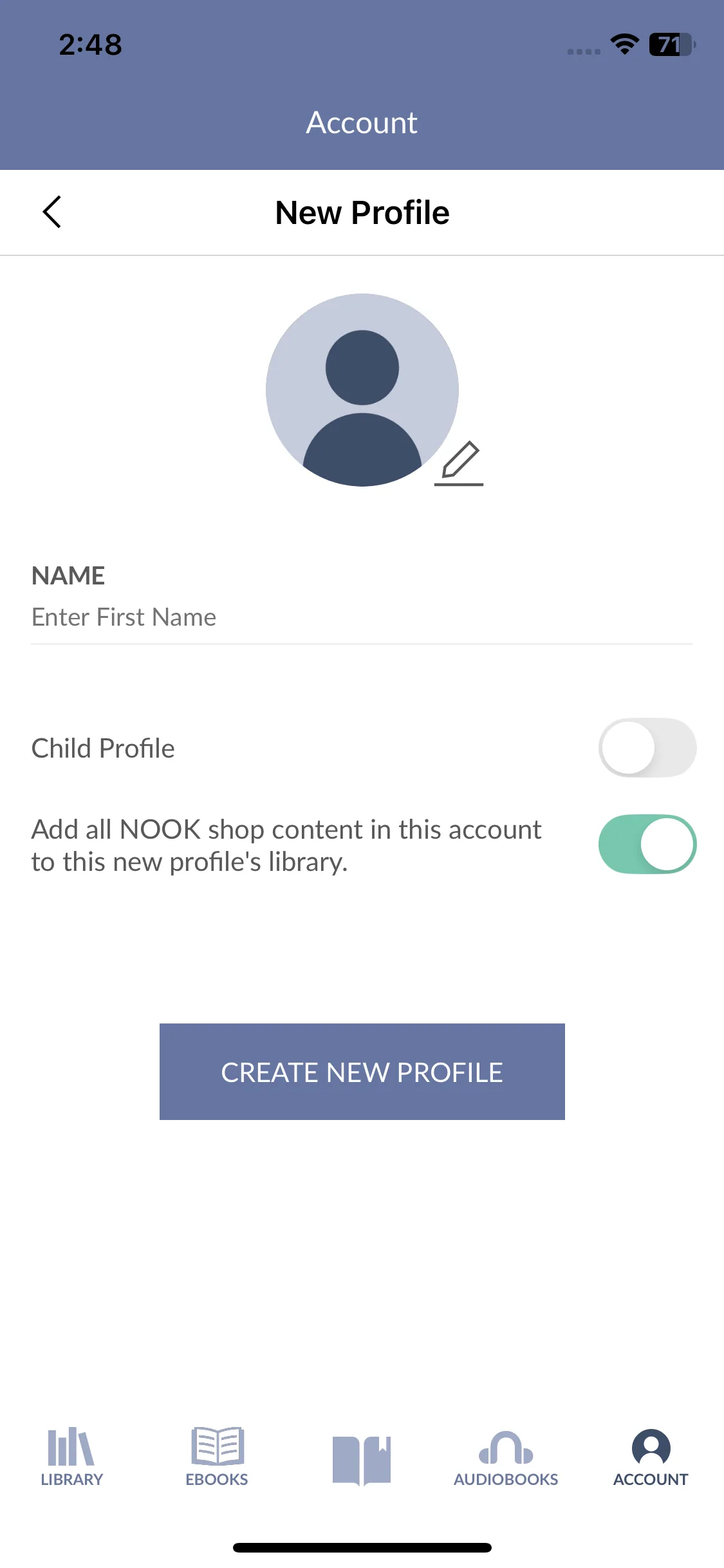Click the Enter First Name field
The image size is (724, 1568).
362,617
